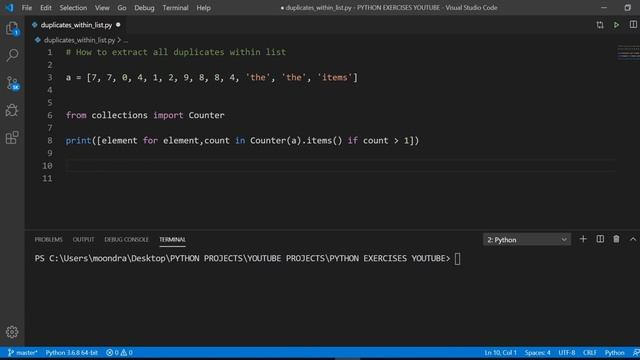
Task: Split the editor to the right
Action: (633, 24)
